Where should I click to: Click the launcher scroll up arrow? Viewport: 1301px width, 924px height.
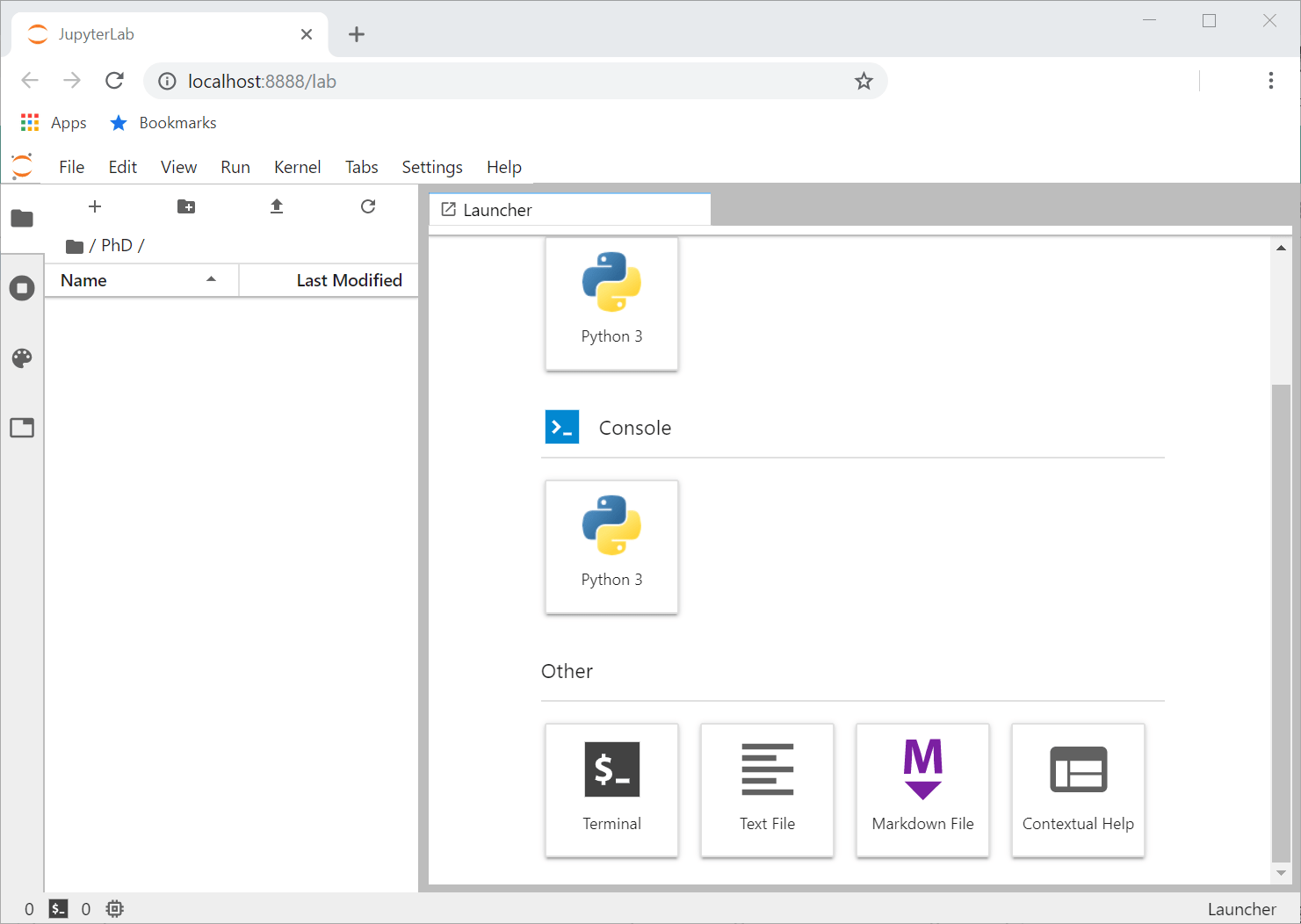point(1281,249)
